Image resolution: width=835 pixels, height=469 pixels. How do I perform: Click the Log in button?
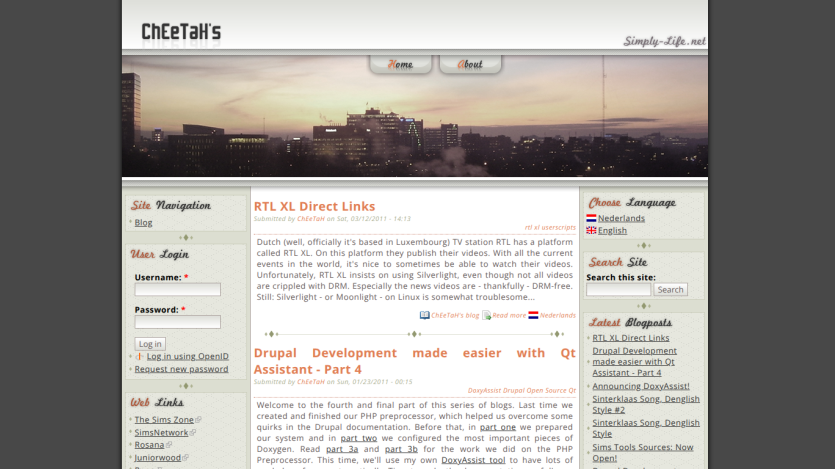(150, 344)
